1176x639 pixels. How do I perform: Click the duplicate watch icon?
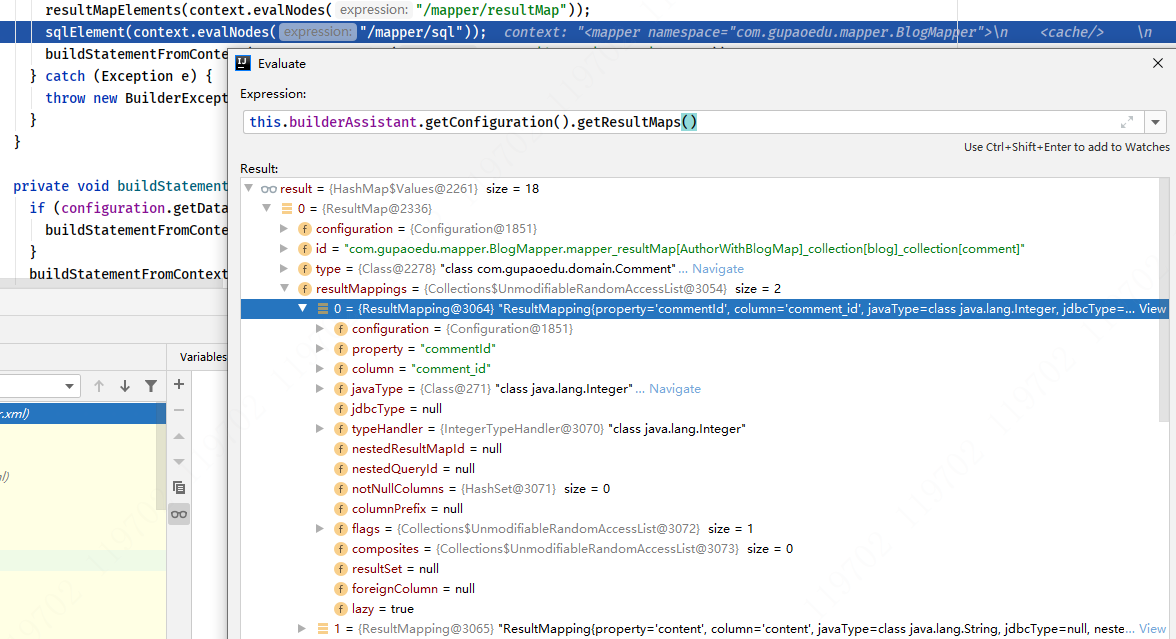tap(178, 488)
